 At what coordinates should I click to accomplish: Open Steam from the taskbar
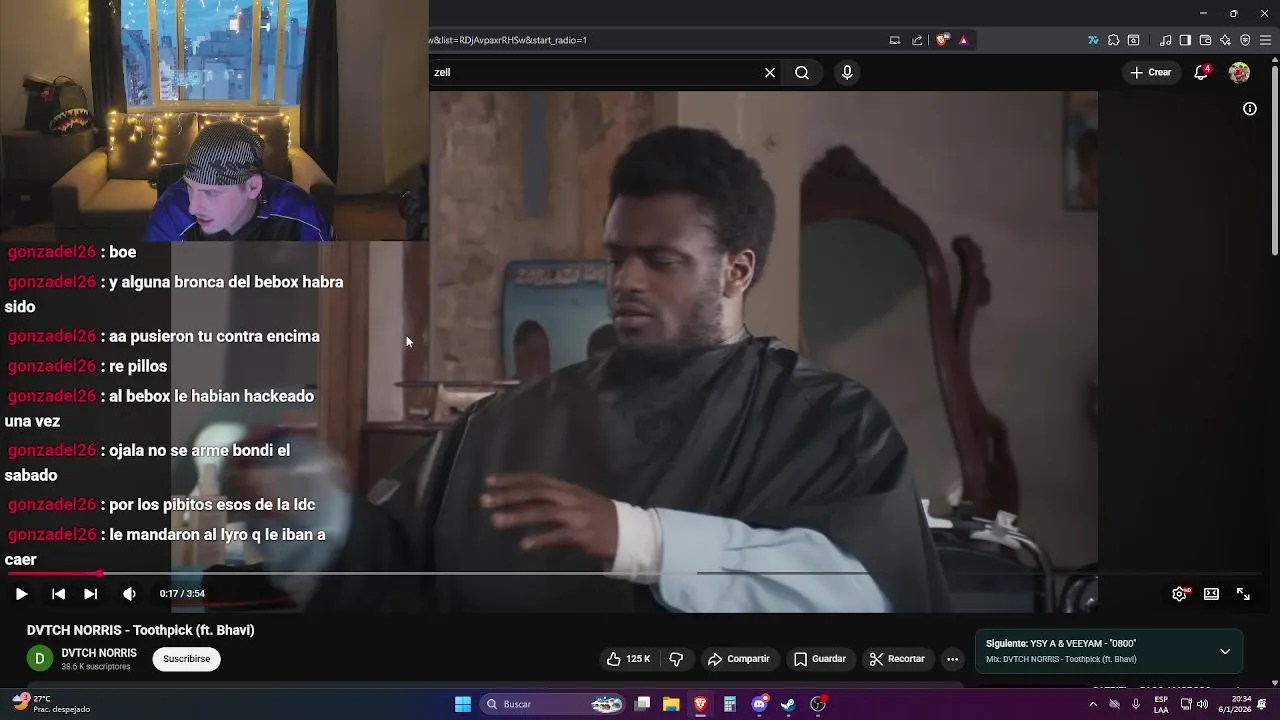pyautogui.click(x=788, y=704)
